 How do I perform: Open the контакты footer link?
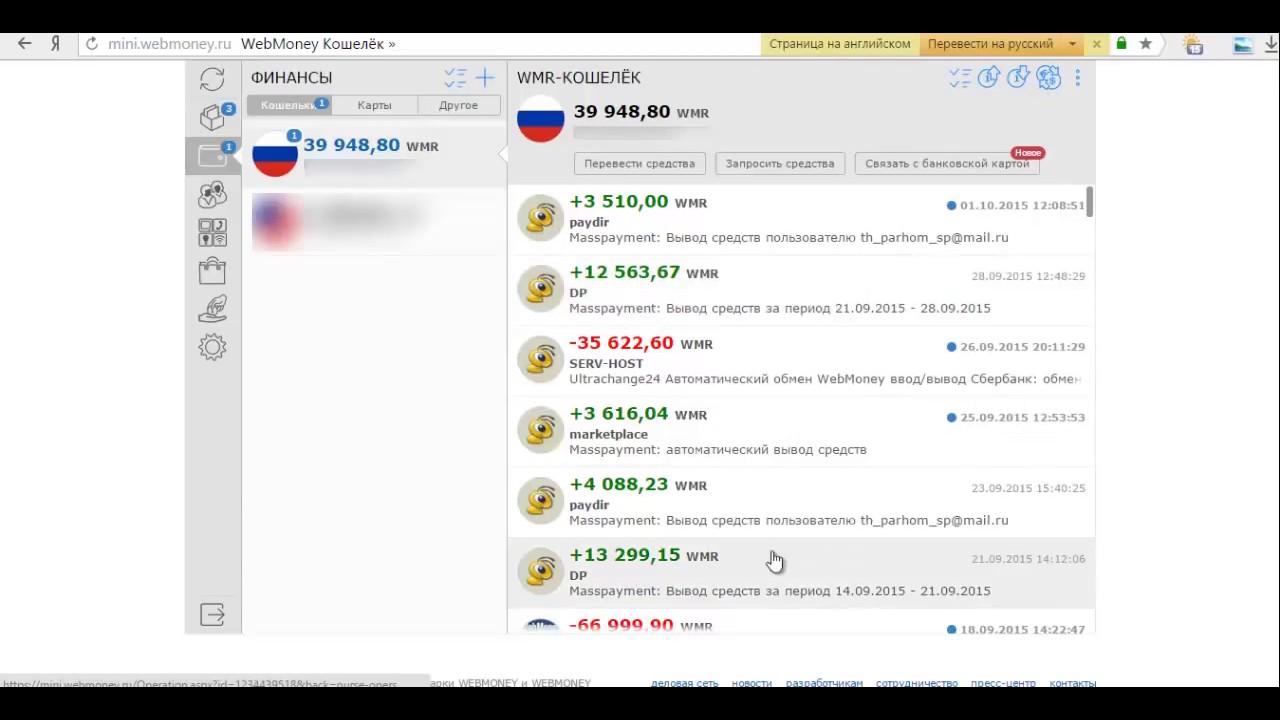(x=1073, y=683)
